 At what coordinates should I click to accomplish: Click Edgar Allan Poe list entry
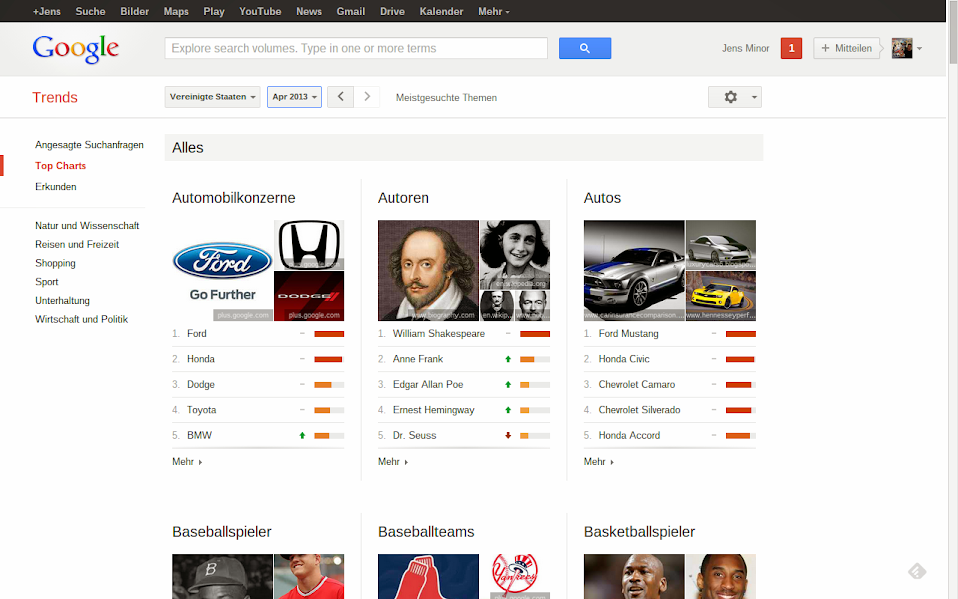pyautogui.click(x=428, y=384)
